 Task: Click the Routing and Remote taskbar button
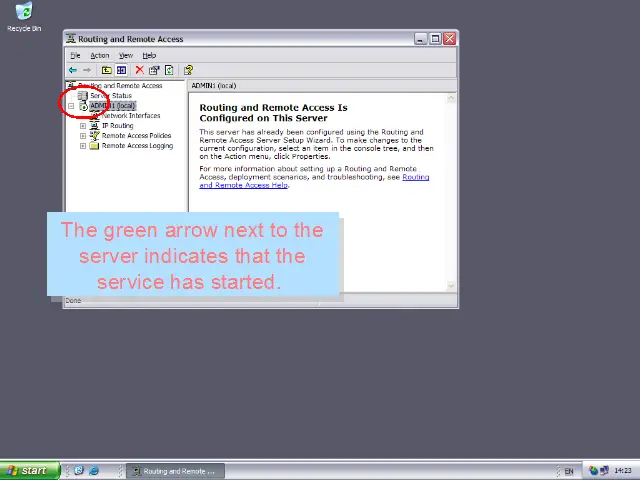173,471
